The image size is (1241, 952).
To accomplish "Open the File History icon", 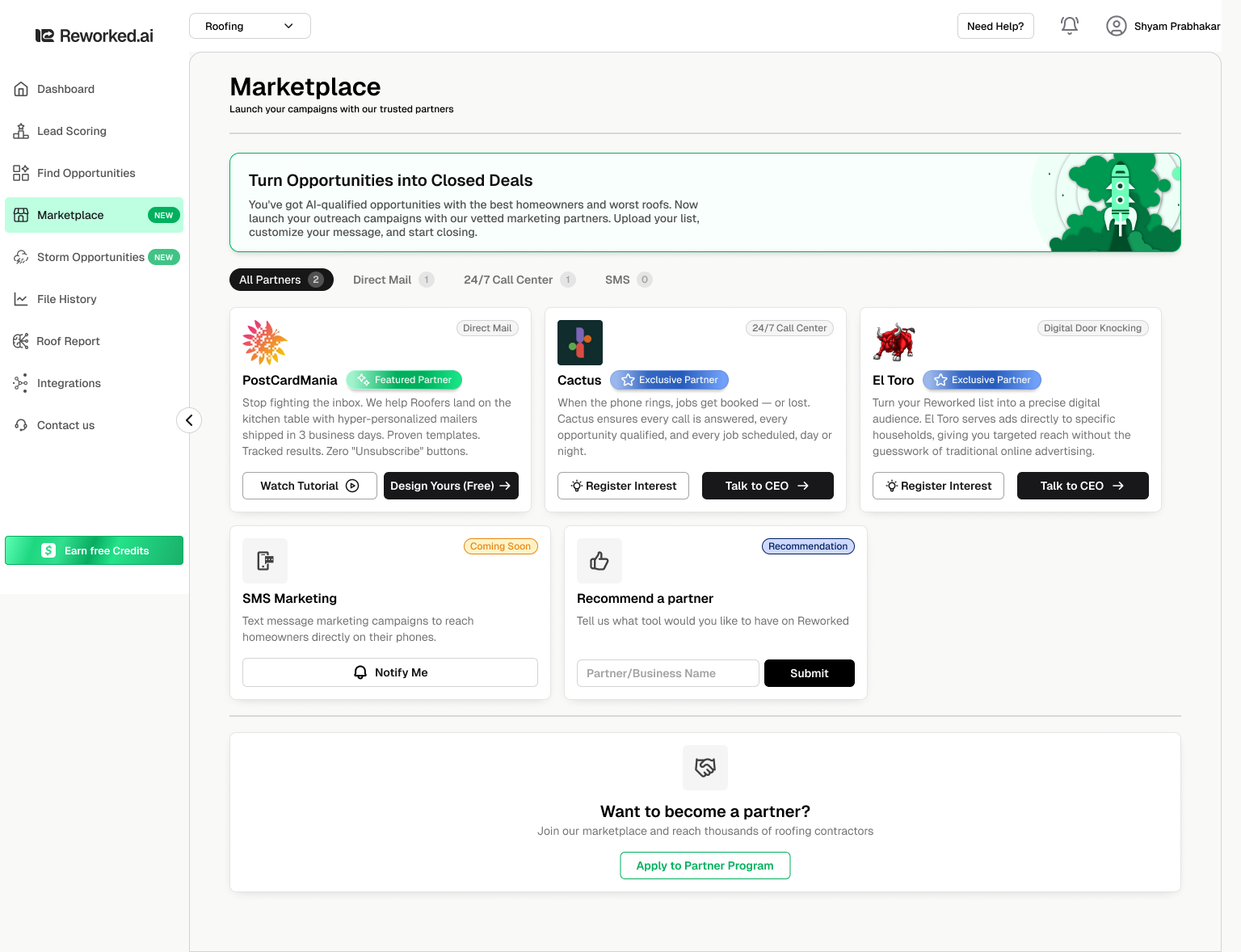I will pyautogui.click(x=21, y=299).
